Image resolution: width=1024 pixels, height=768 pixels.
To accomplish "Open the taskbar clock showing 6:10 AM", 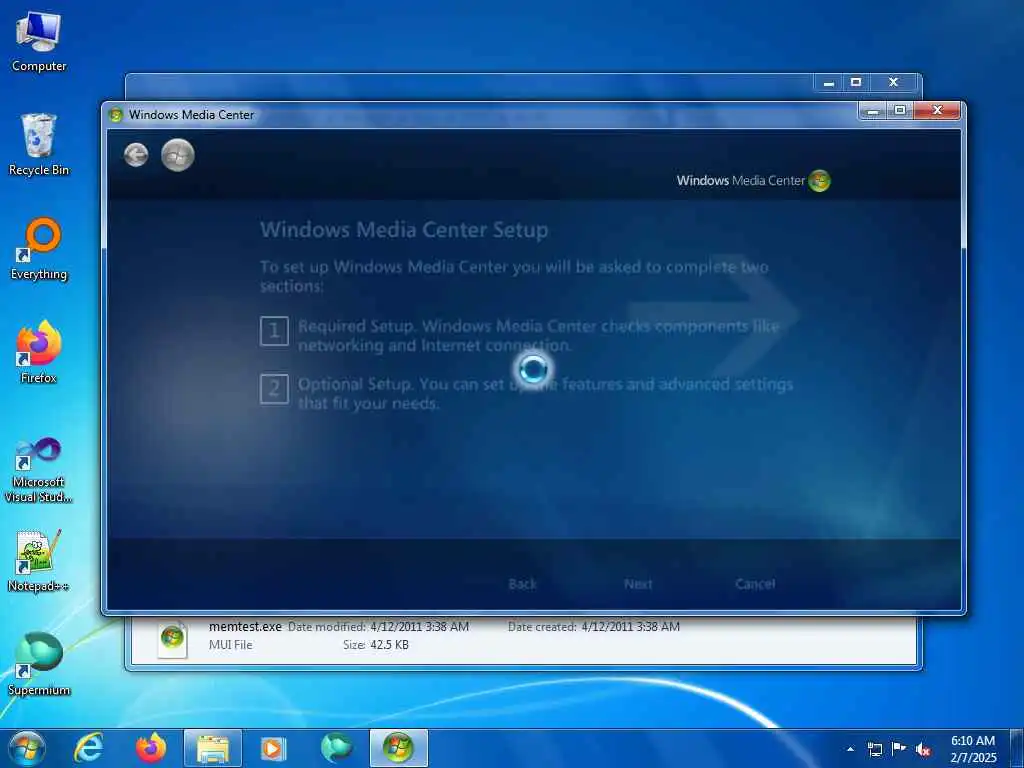I will pos(973,749).
